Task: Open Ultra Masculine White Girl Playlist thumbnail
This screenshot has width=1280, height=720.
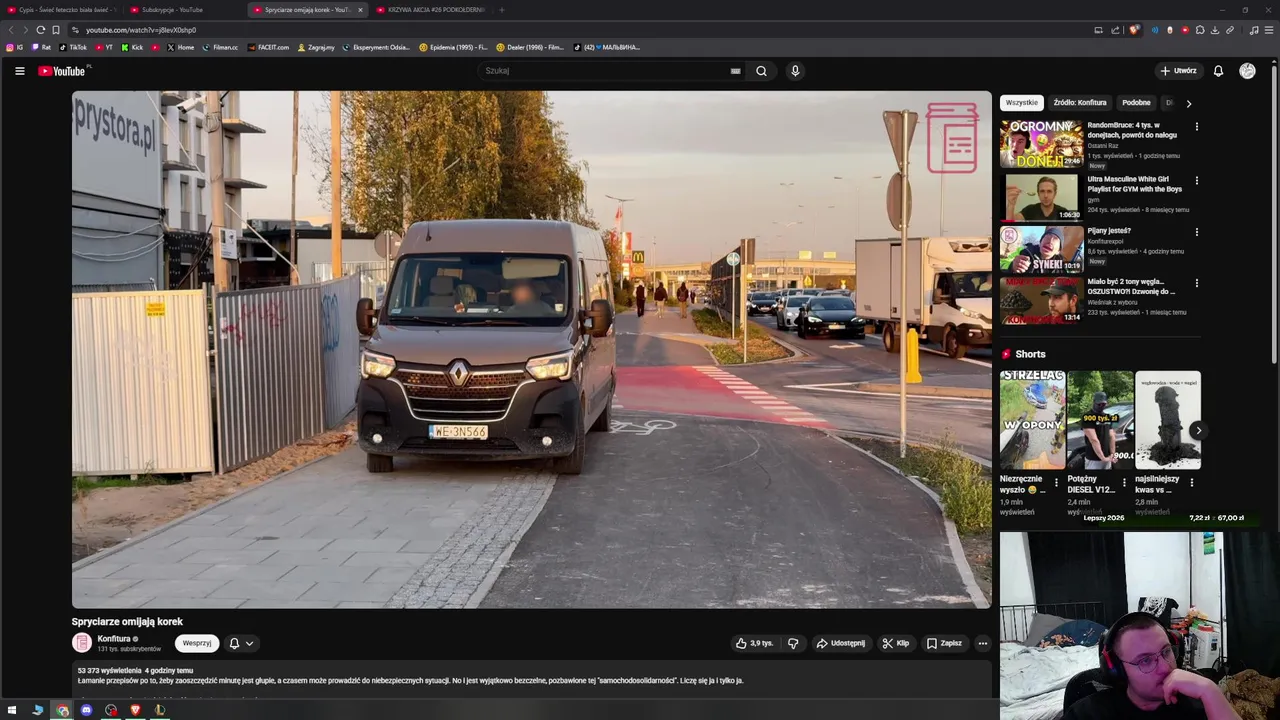Action: point(1041,197)
